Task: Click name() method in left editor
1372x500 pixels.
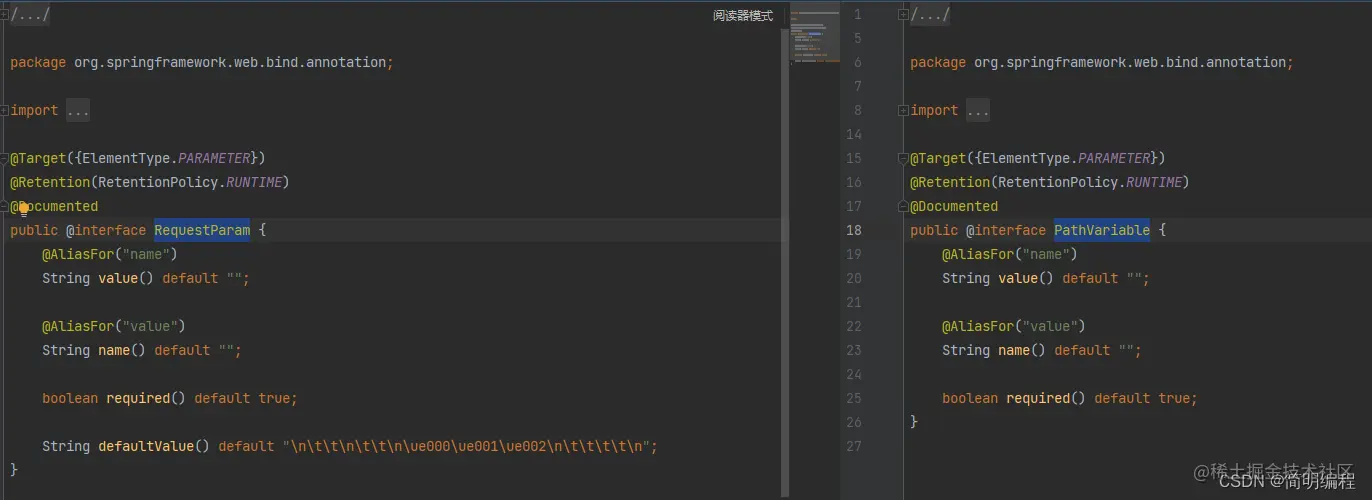Action: tap(122, 350)
